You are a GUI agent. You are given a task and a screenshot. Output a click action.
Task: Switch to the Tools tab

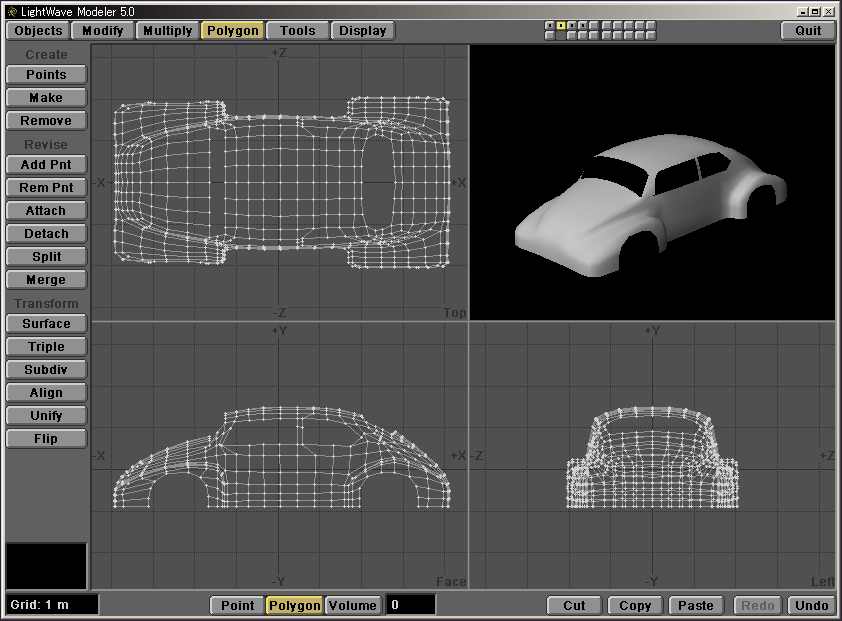[297, 30]
